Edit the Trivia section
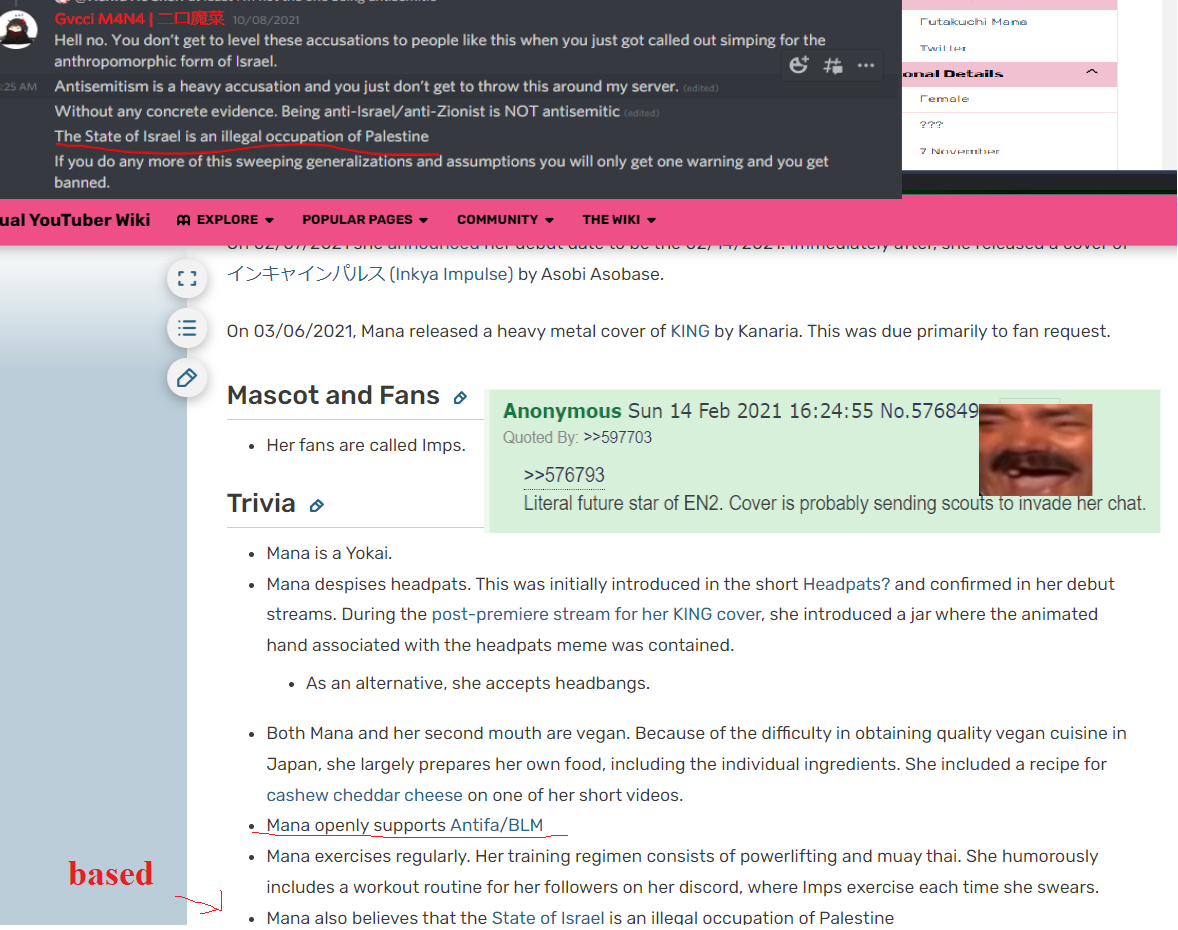Screen dimensions: 1178x930 point(317,506)
